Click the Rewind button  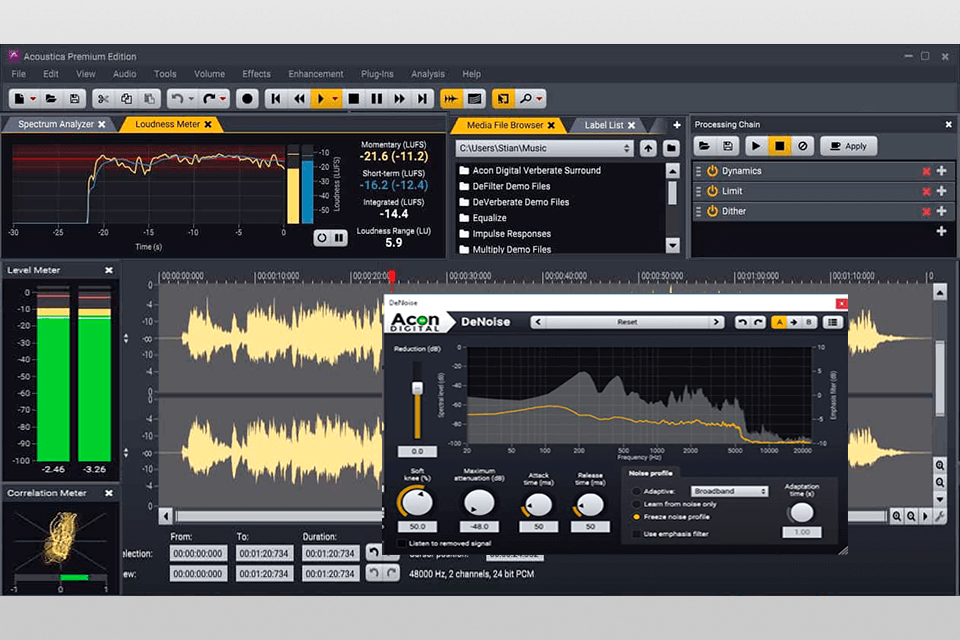299,99
